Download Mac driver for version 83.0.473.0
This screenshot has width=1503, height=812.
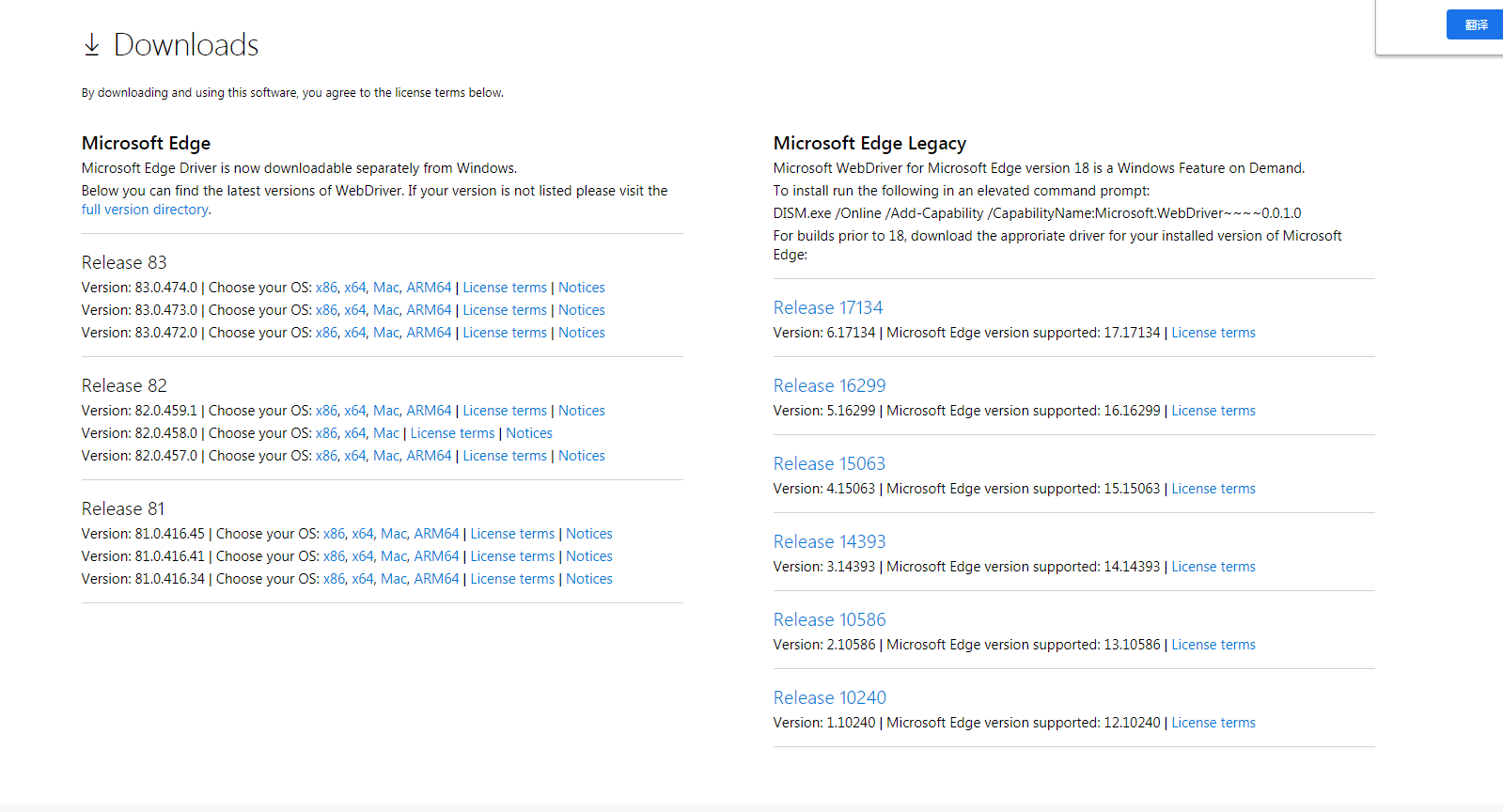pyautogui.click(x=386, y=310)
